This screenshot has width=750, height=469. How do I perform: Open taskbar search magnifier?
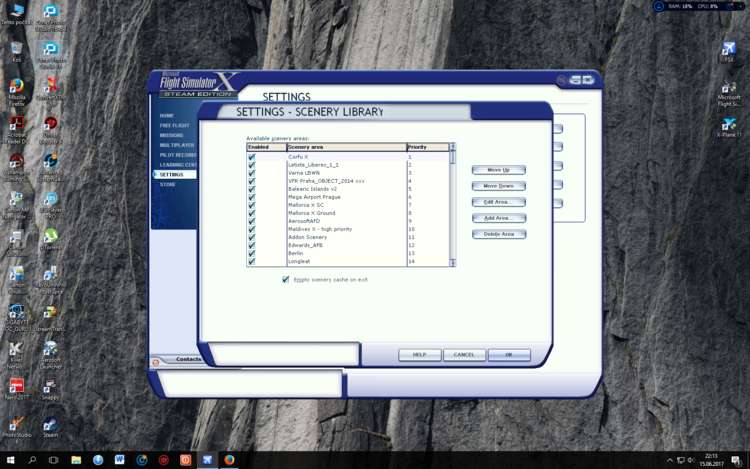[x=32, y=460]
